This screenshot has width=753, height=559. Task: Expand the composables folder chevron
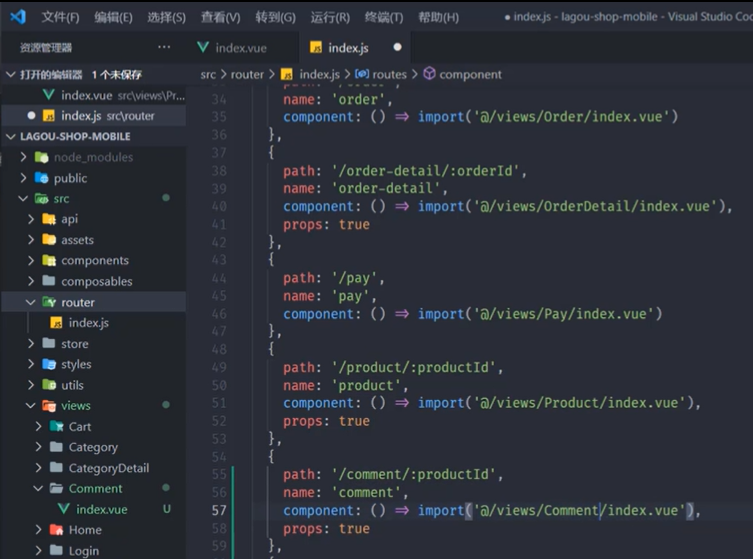[31, 281]
